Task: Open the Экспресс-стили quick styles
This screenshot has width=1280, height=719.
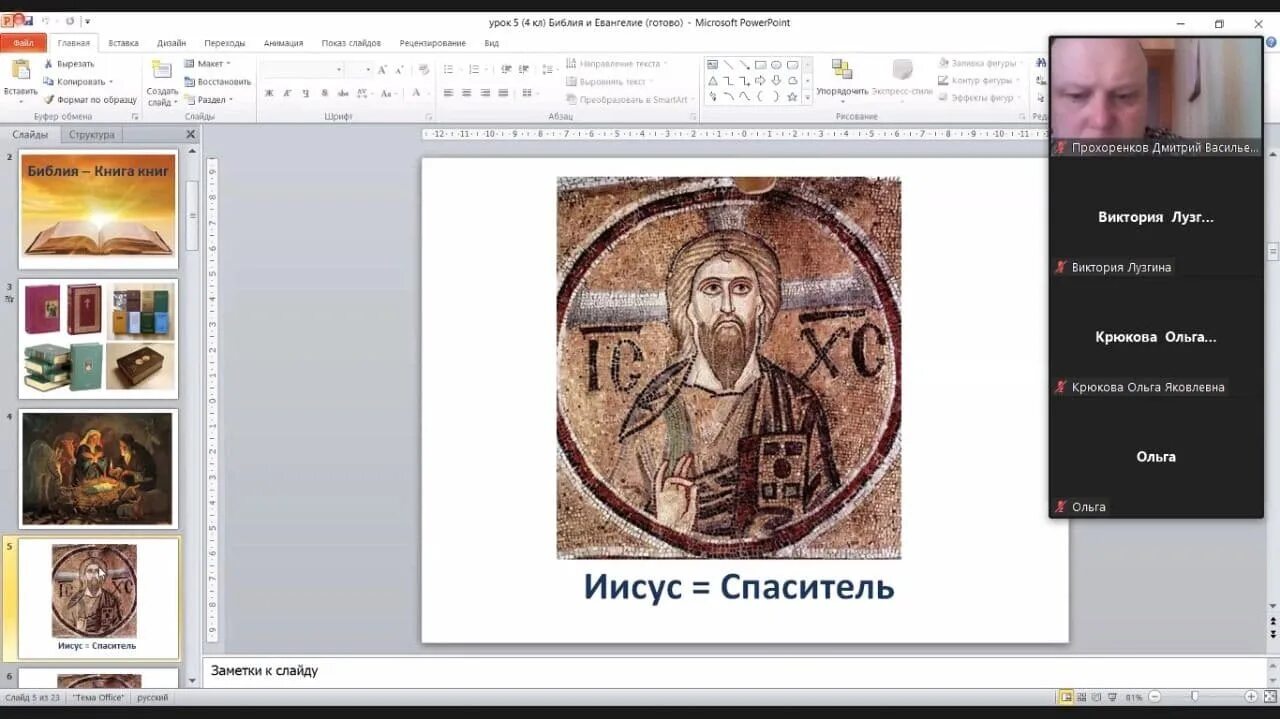Action: (902, 79)
